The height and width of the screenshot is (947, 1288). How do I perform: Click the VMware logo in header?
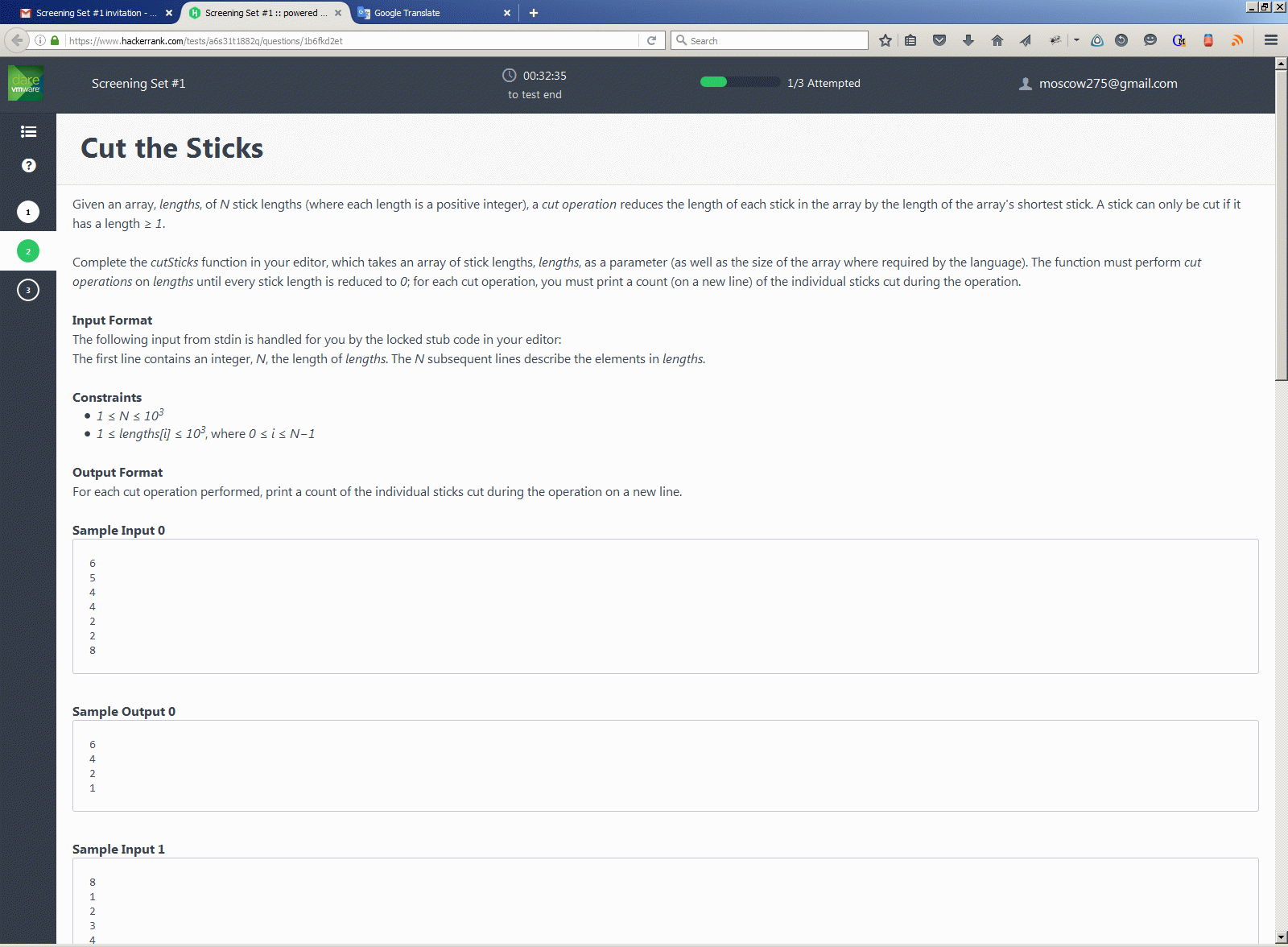[26, 83]
